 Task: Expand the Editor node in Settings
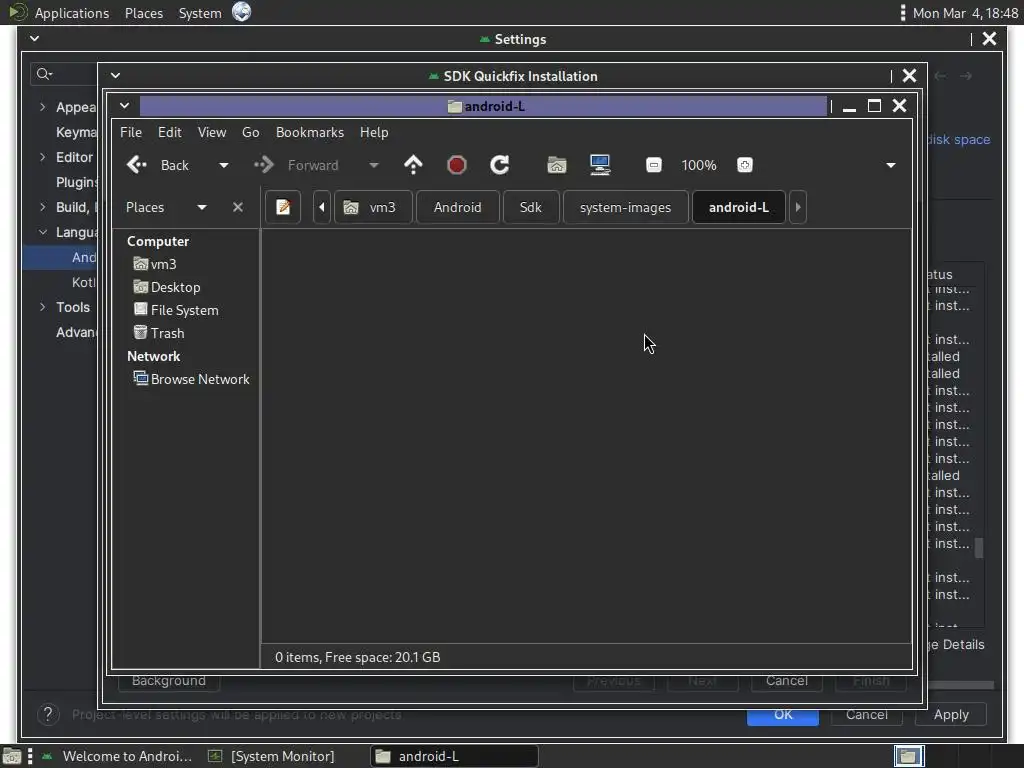[x=42, y=157]
